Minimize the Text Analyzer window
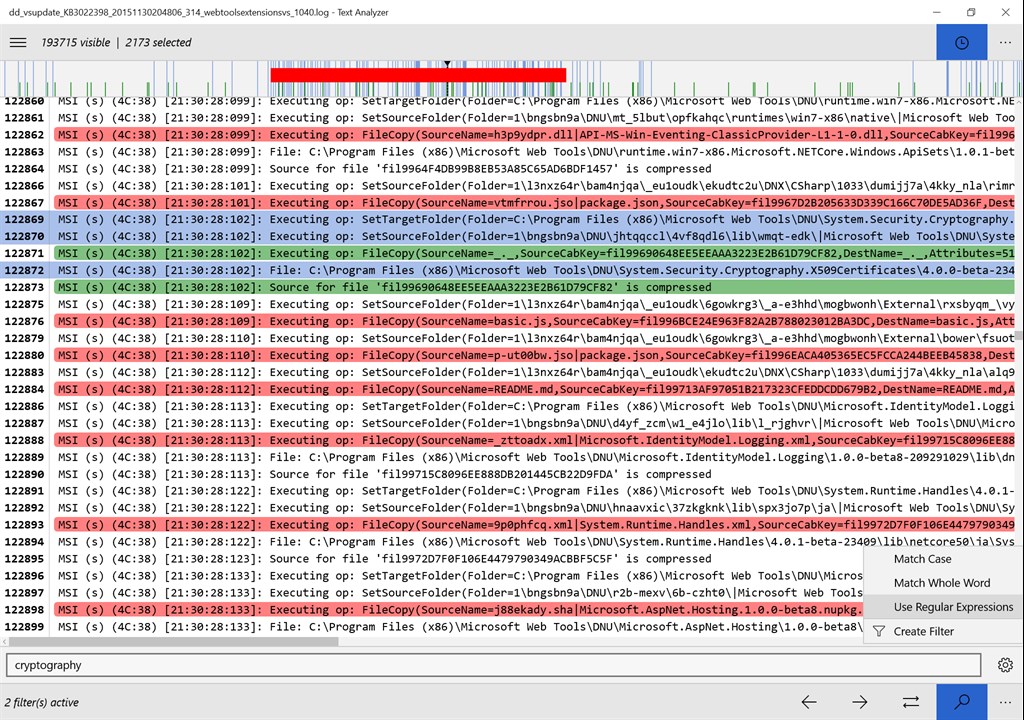This screenshot has width=1024, height=720. (x=936, y=12)
